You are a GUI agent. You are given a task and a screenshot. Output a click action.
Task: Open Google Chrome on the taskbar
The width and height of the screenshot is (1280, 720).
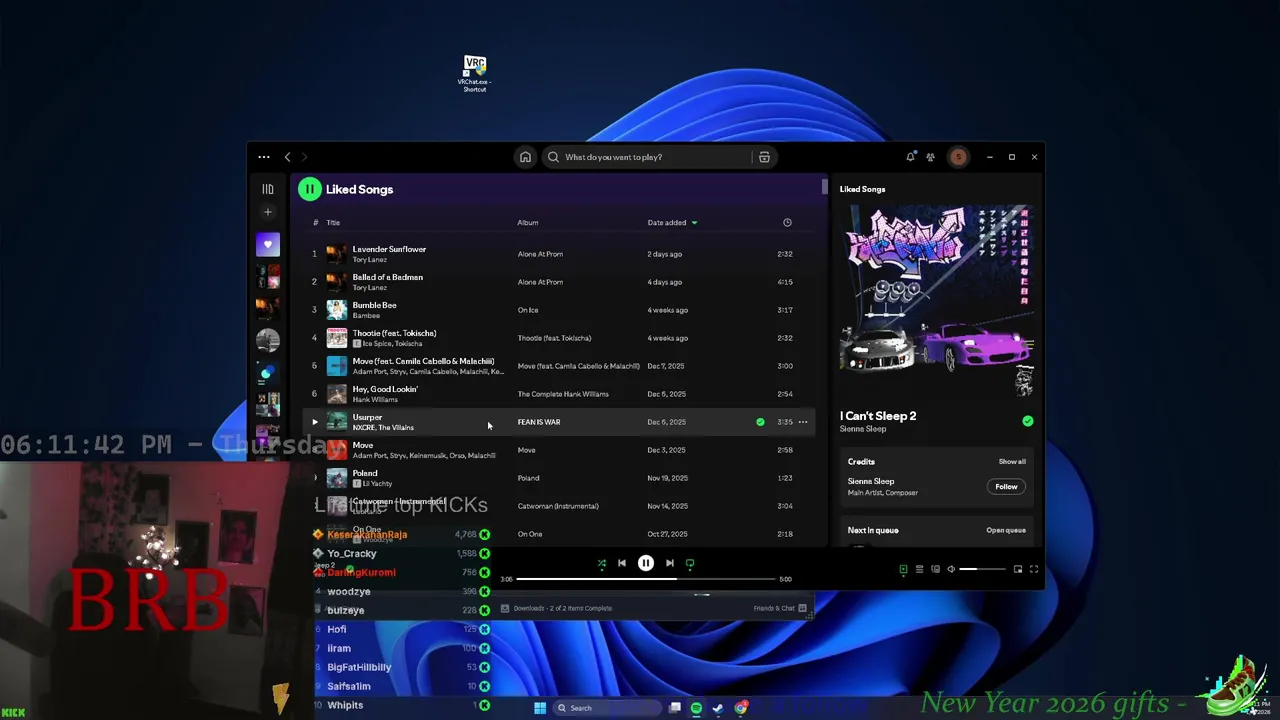coord(741,708)
